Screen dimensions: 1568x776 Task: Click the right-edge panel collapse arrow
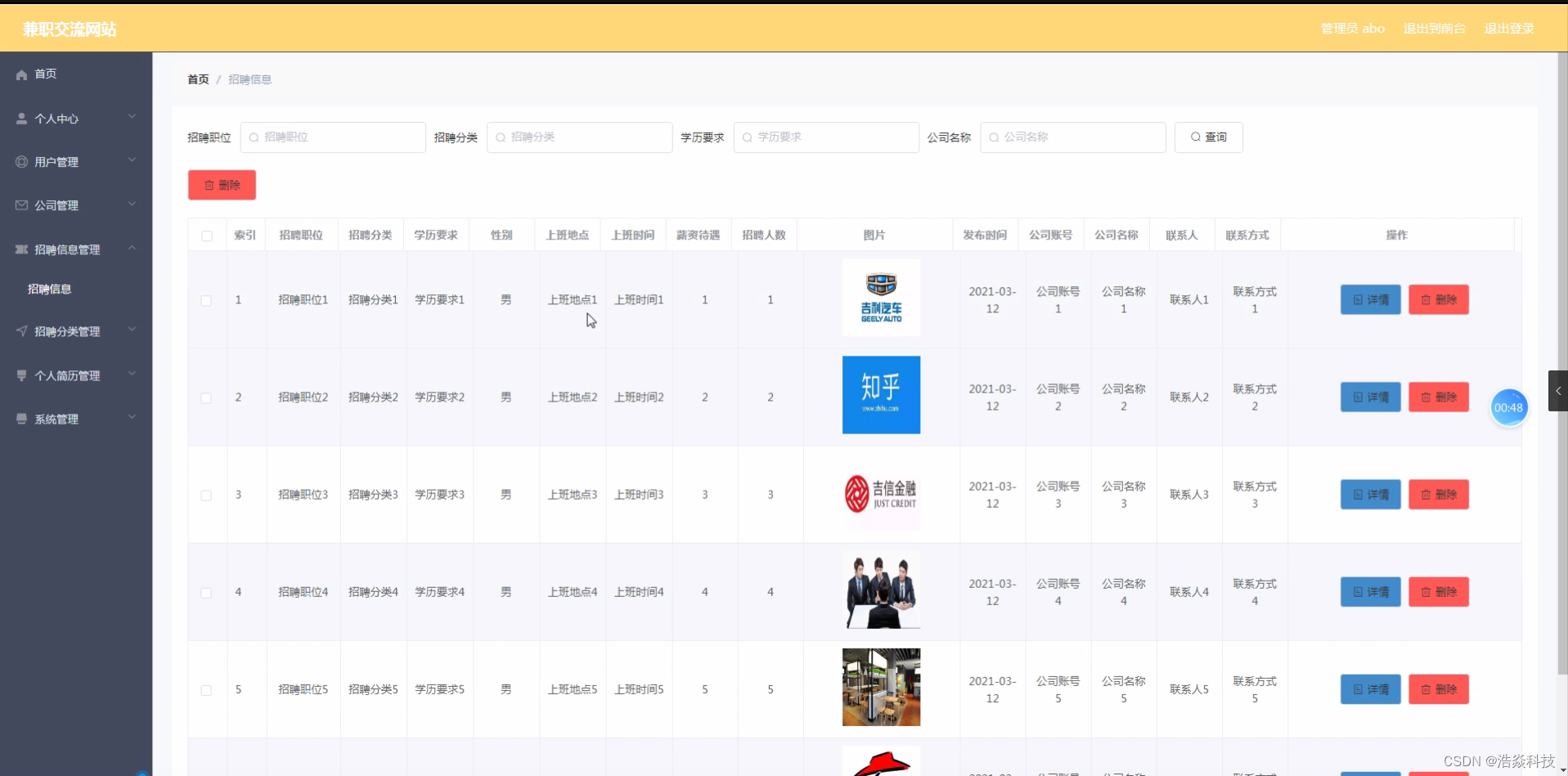[x=1560, y=390]
